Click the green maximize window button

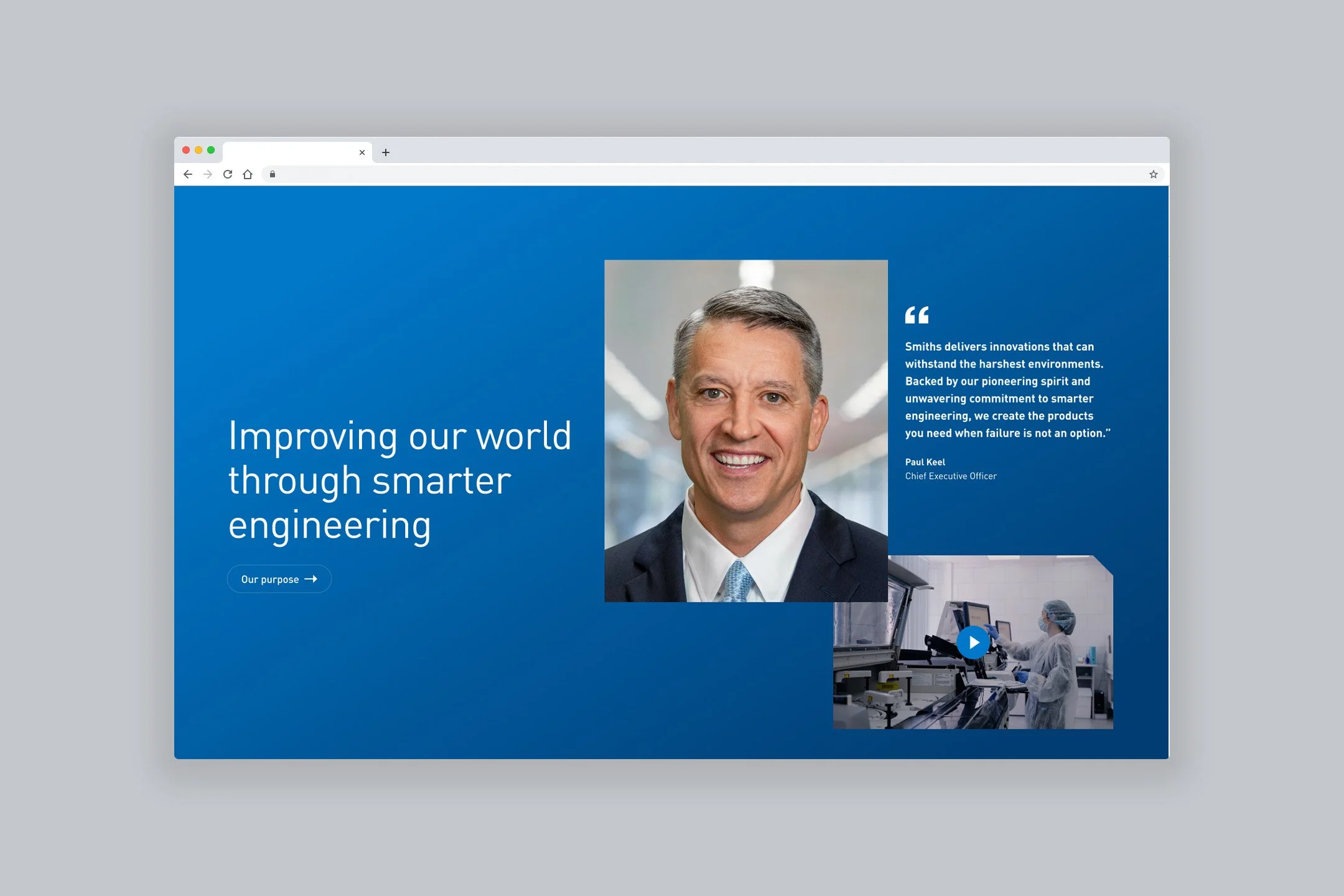pyautogui.click(x=211, y=150)
